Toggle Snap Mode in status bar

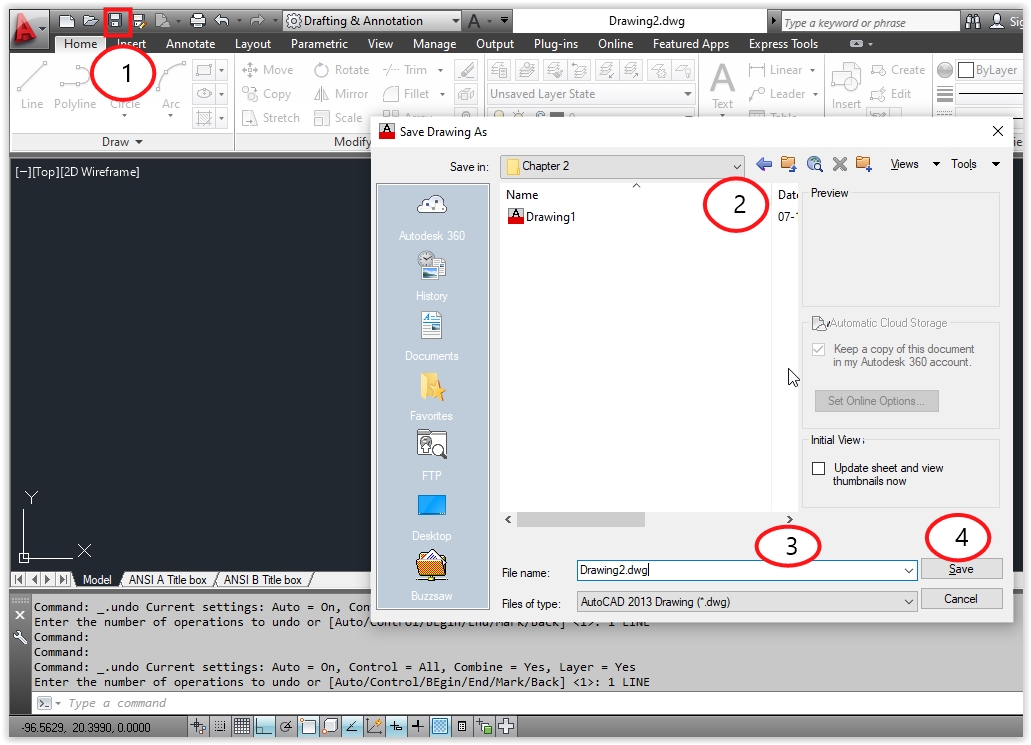[x=220, y=727]
